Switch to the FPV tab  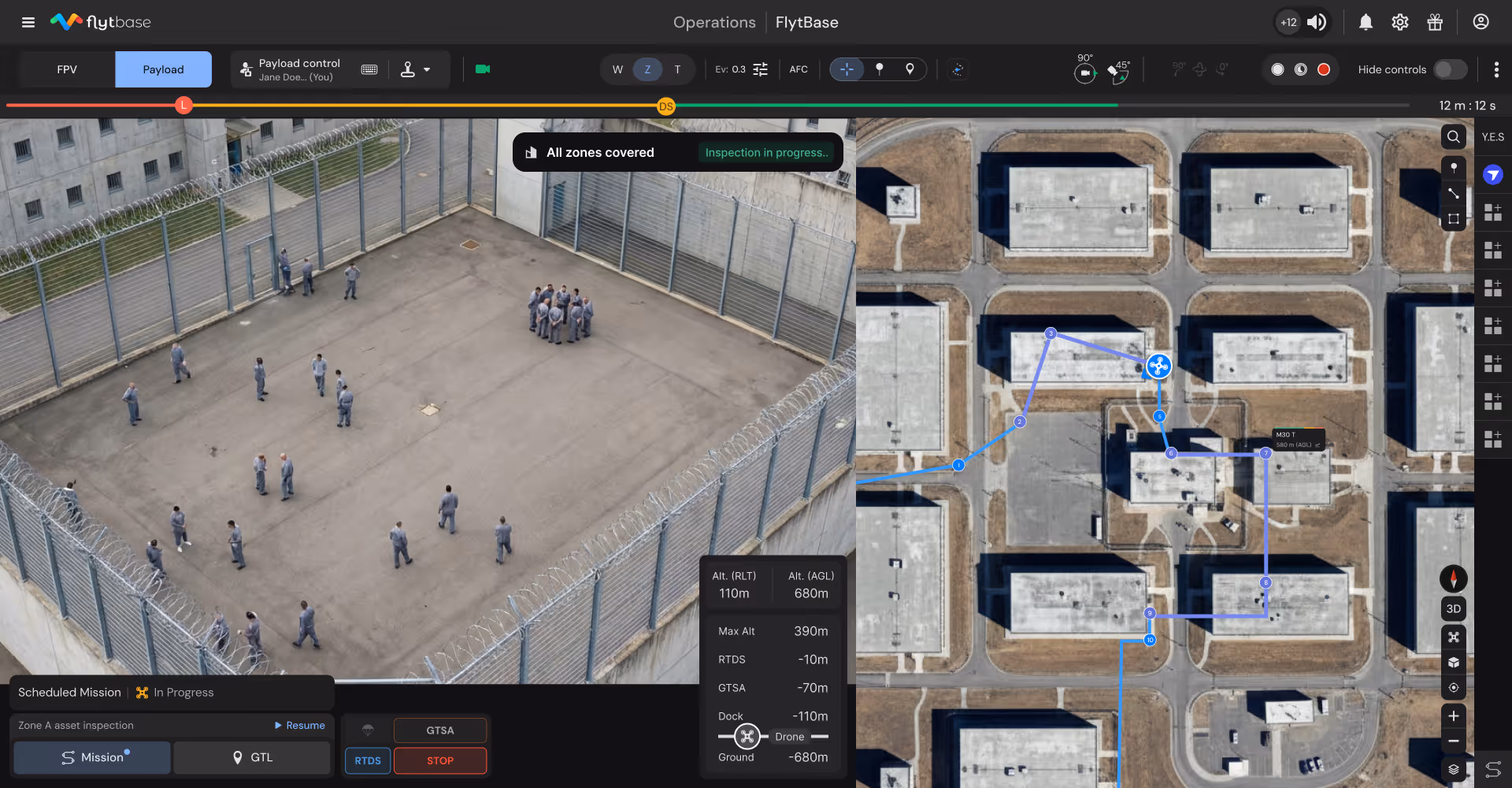pyautogui.click(x=67, y=69)
